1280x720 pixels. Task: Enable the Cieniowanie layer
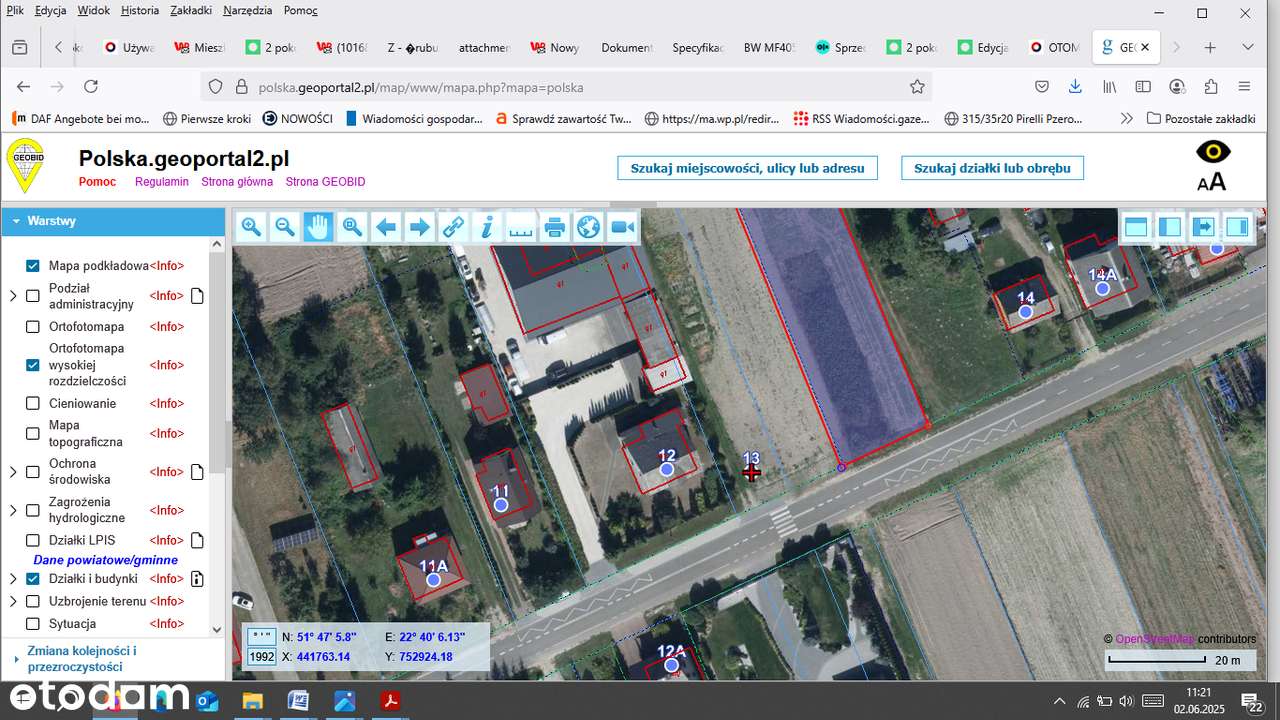[33, 403]
